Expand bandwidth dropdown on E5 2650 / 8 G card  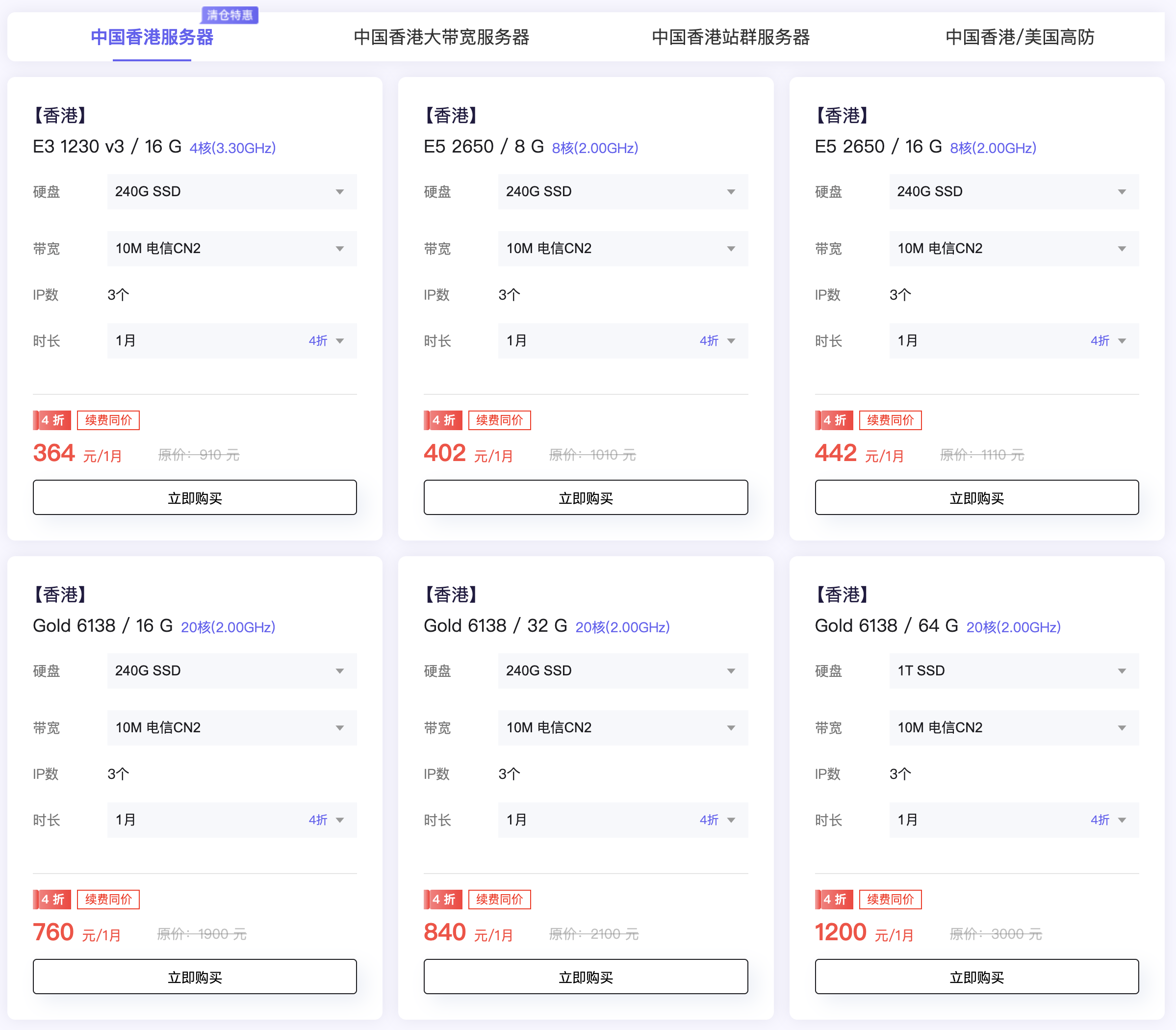623,248
